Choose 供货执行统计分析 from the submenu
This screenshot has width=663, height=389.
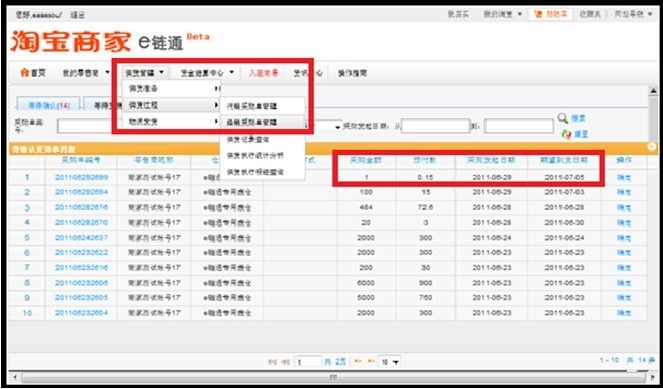[x=255, y=156]
